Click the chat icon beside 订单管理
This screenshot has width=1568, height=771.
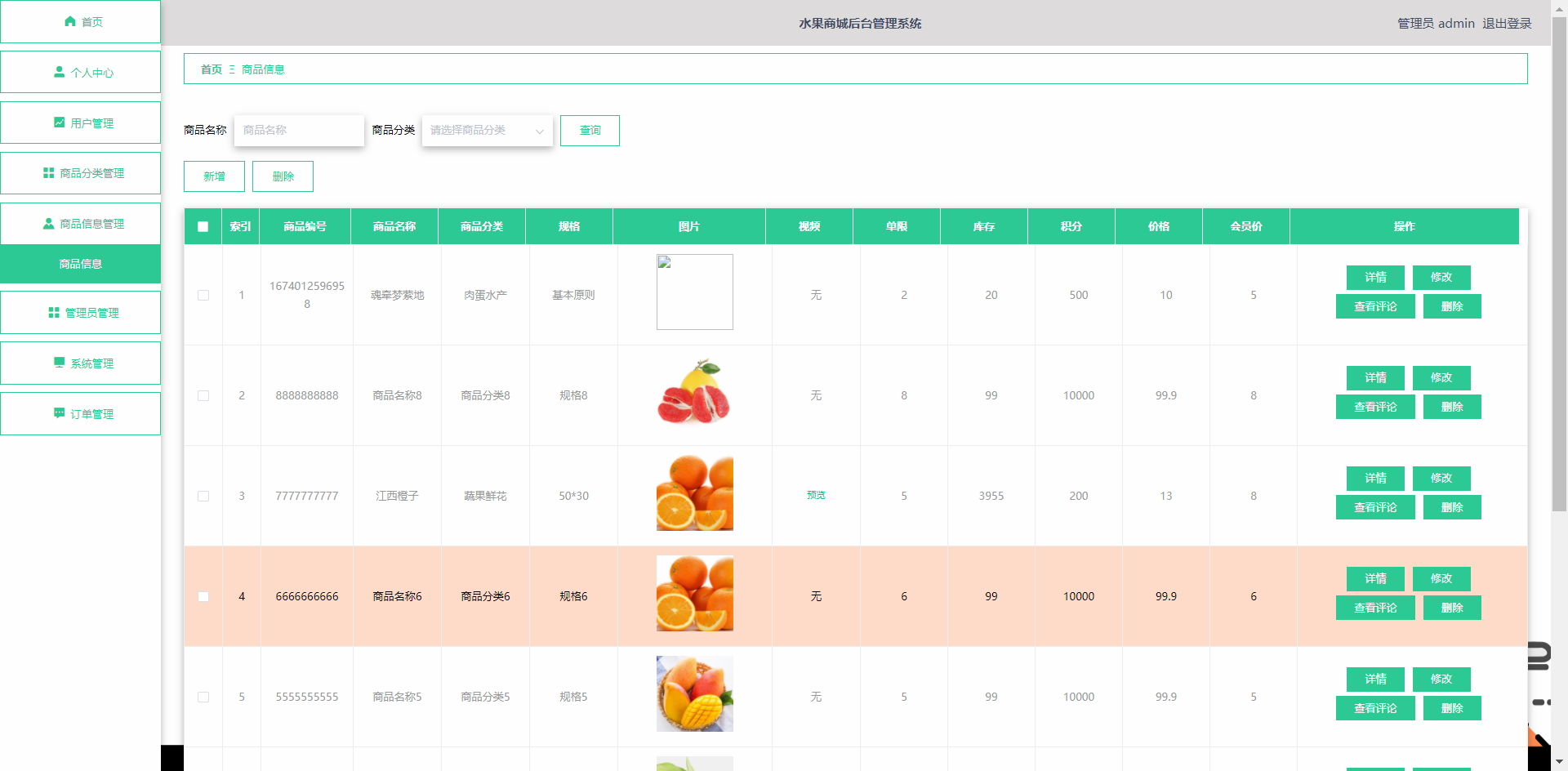click(59, 413)
